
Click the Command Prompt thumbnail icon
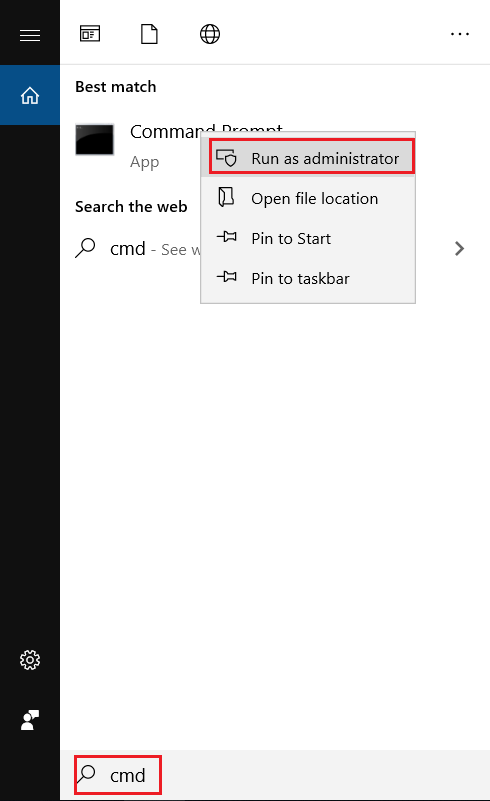point(95,139)
